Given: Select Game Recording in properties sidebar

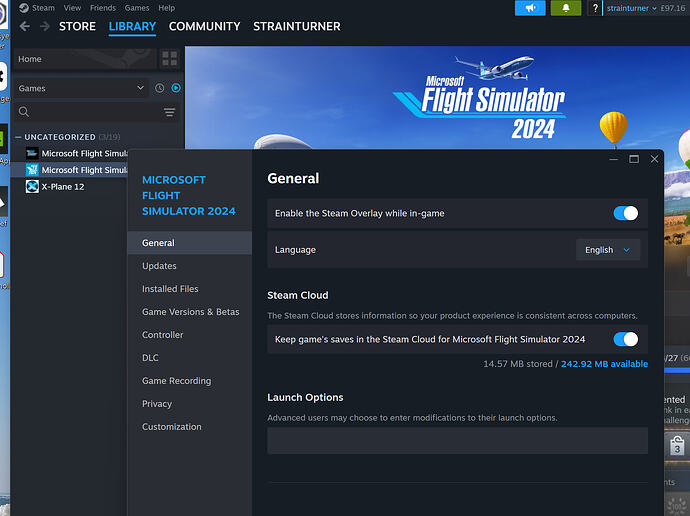Looking at the screenshot, I should 190,381.
